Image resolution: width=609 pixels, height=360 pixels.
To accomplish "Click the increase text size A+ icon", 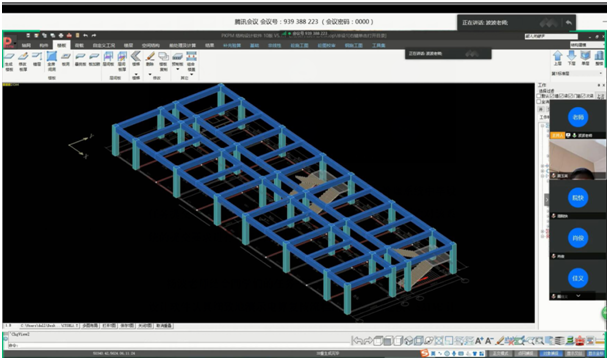I will coord(478,341).
